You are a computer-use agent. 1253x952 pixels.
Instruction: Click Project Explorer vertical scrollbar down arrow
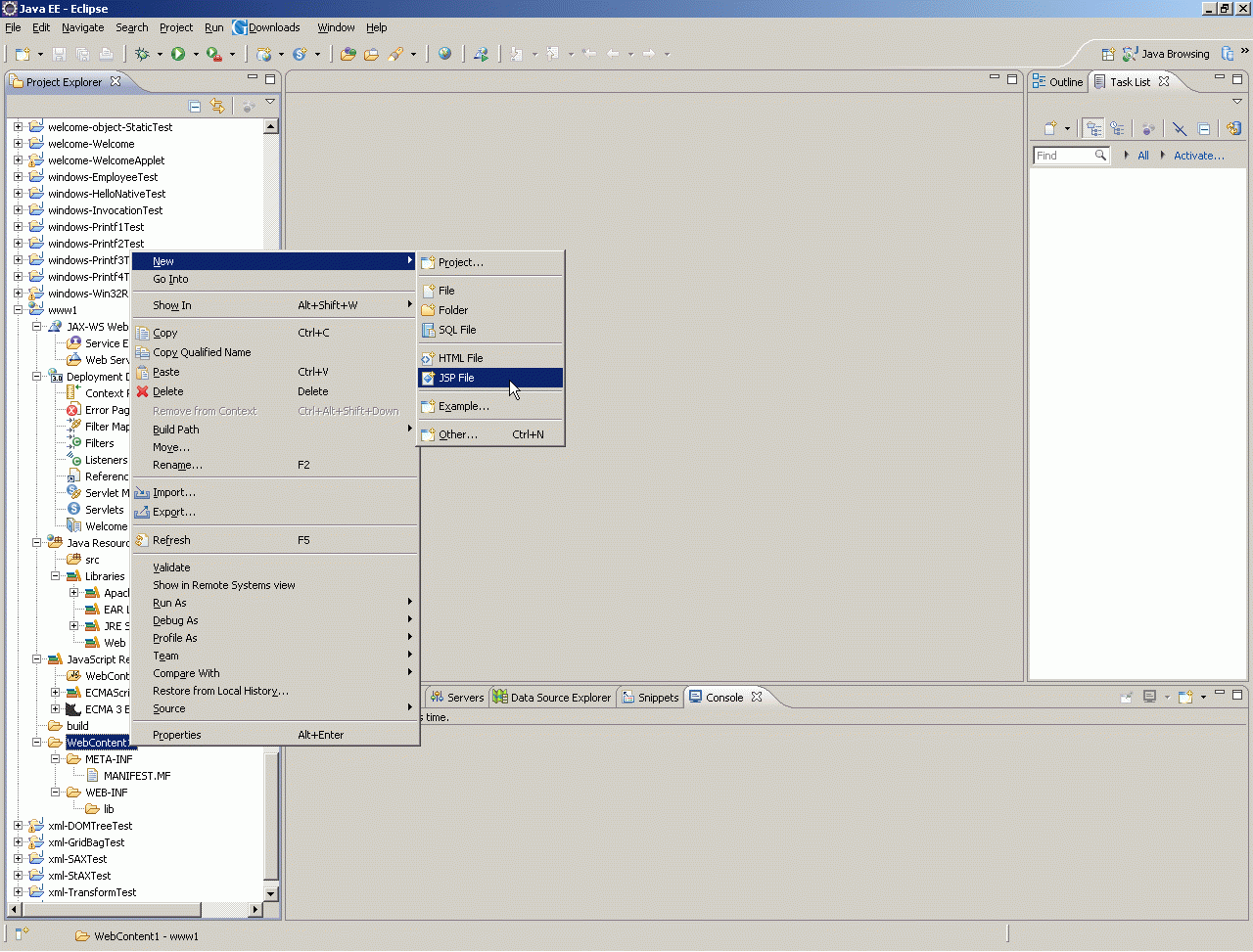271,894
